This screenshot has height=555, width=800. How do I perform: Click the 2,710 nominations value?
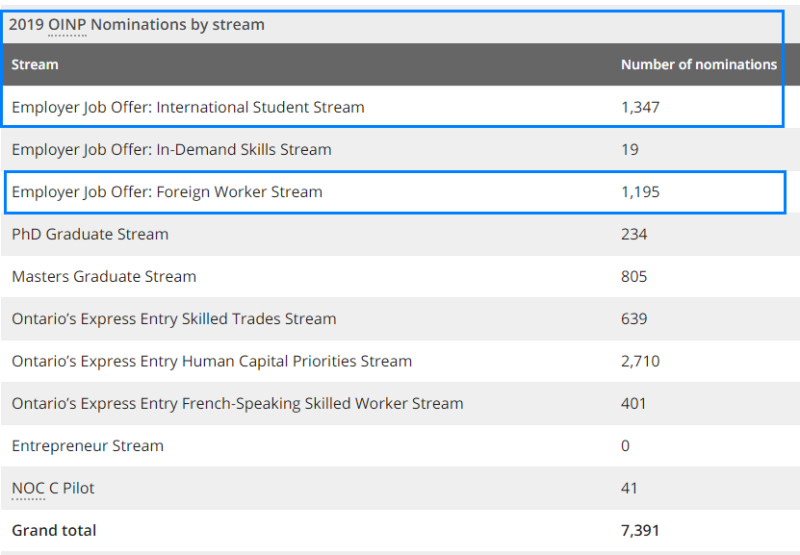click(640, 361)
